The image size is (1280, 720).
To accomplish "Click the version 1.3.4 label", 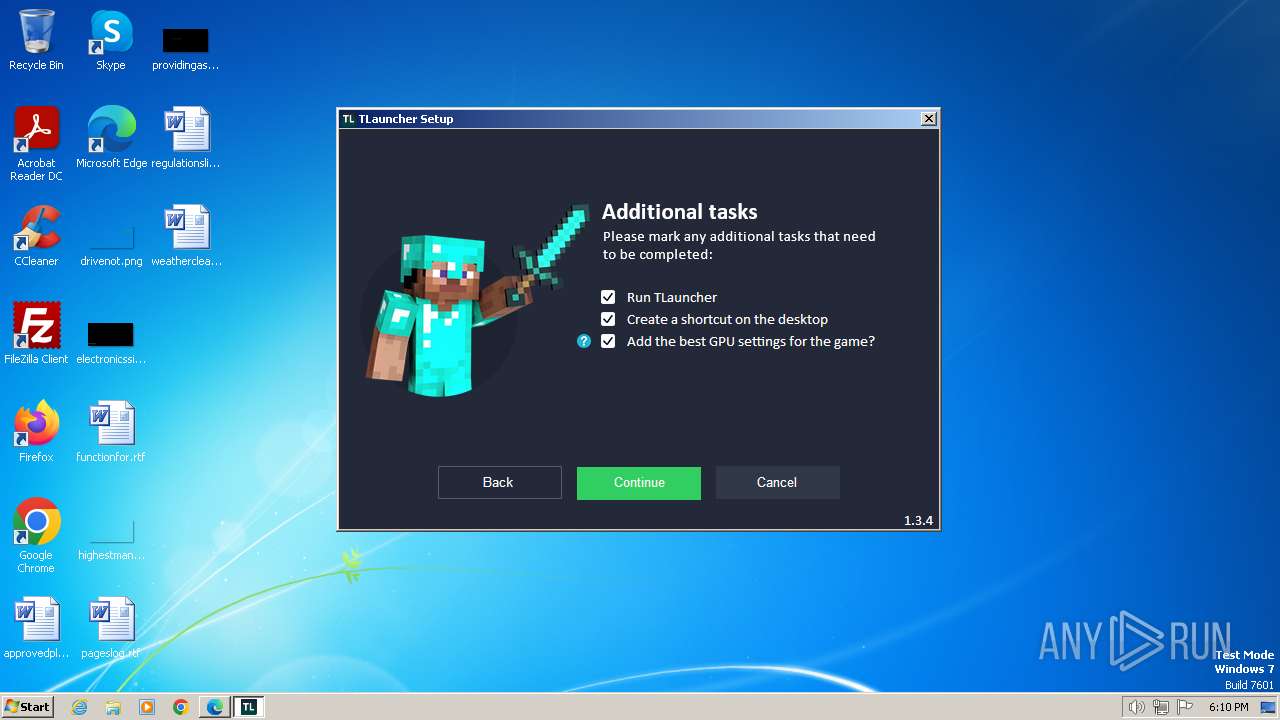I will click(x=918, y=520).
